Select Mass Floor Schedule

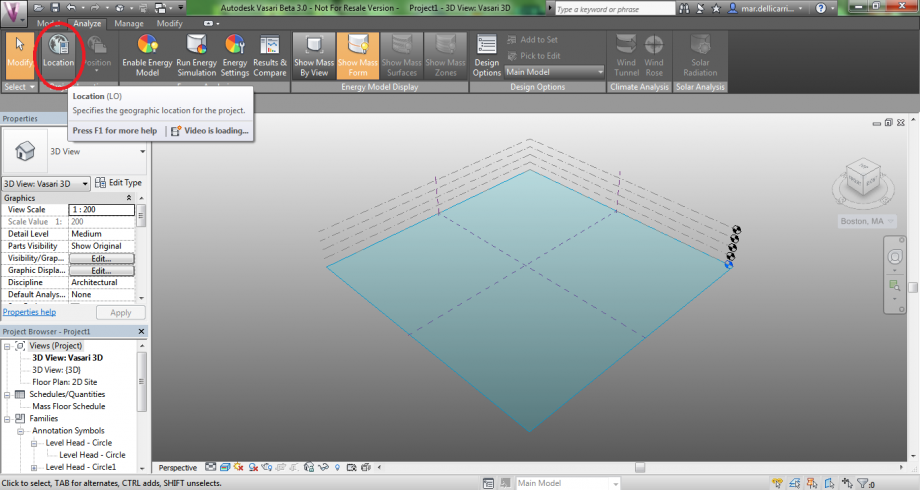pos(69,406)
